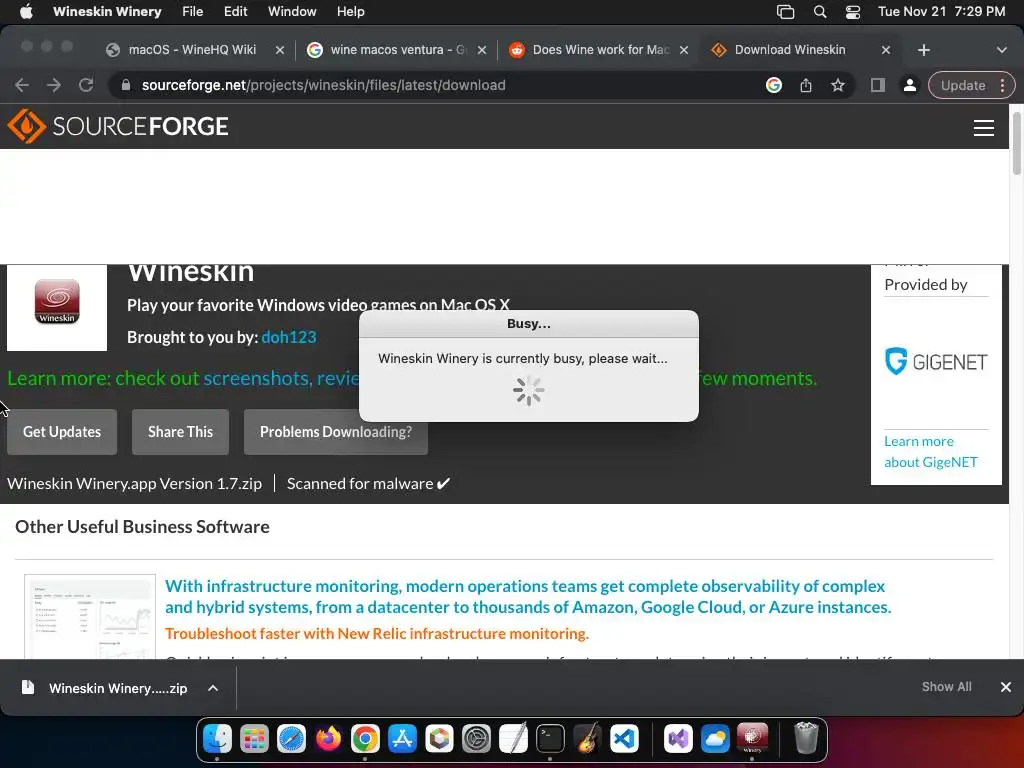
Task: Open Firefox from the Dock
Action: [x=328, y=739]
